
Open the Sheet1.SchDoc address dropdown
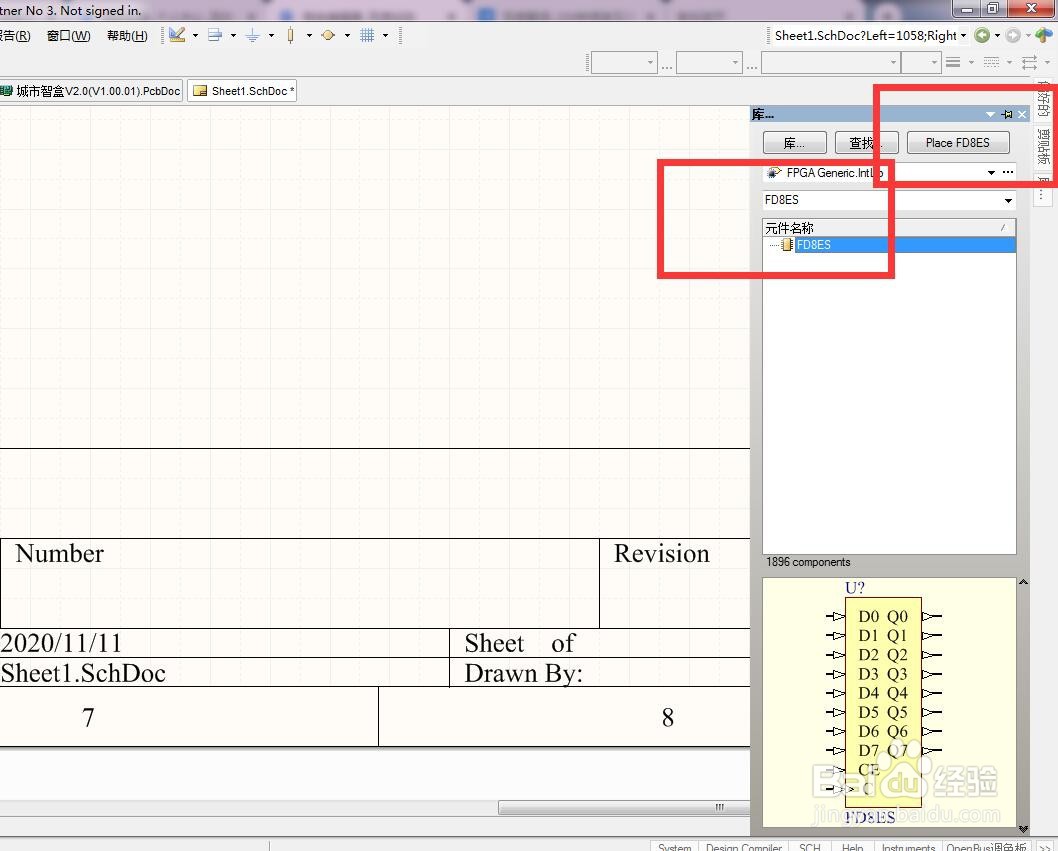pyautogui.click(x=963, y=35)
